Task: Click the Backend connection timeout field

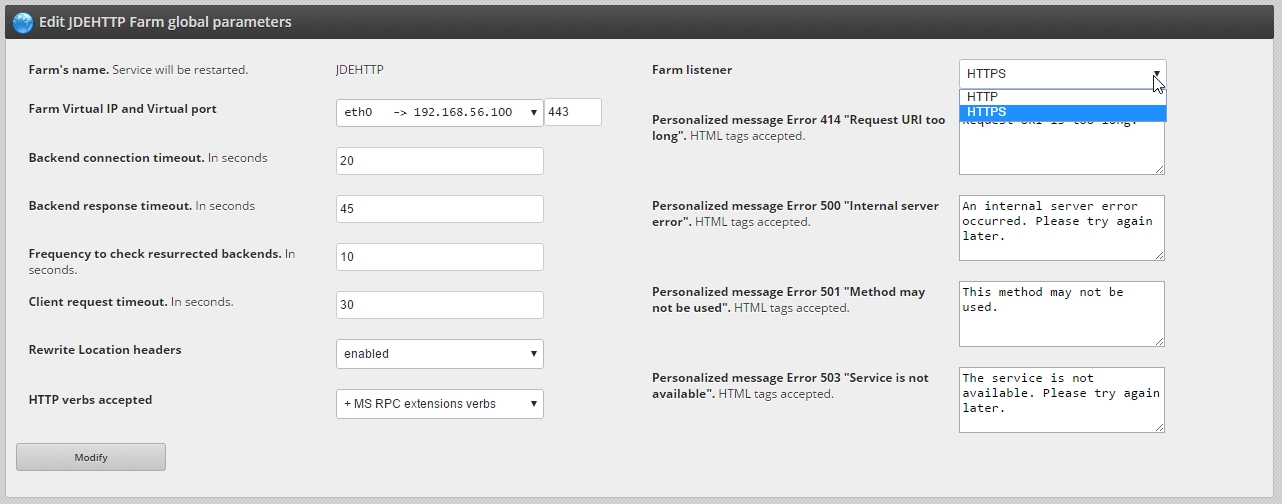Action: 440,161
